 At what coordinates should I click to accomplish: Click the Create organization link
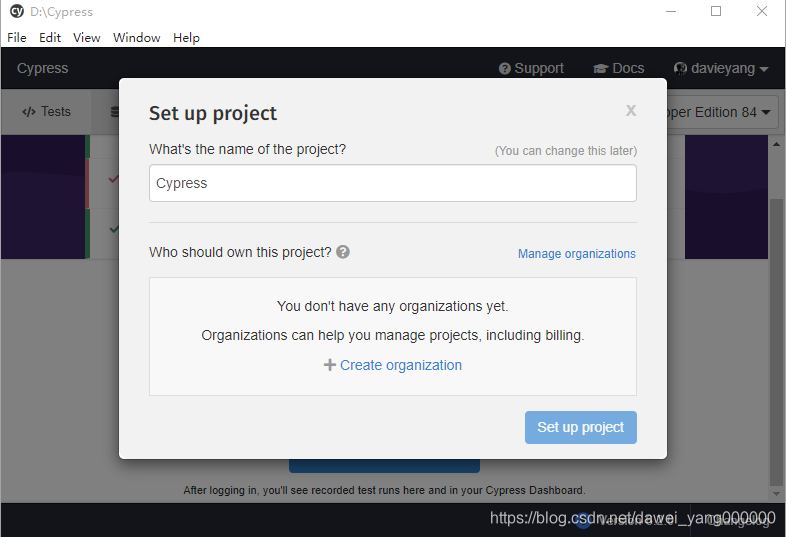(x=401, y=365)
